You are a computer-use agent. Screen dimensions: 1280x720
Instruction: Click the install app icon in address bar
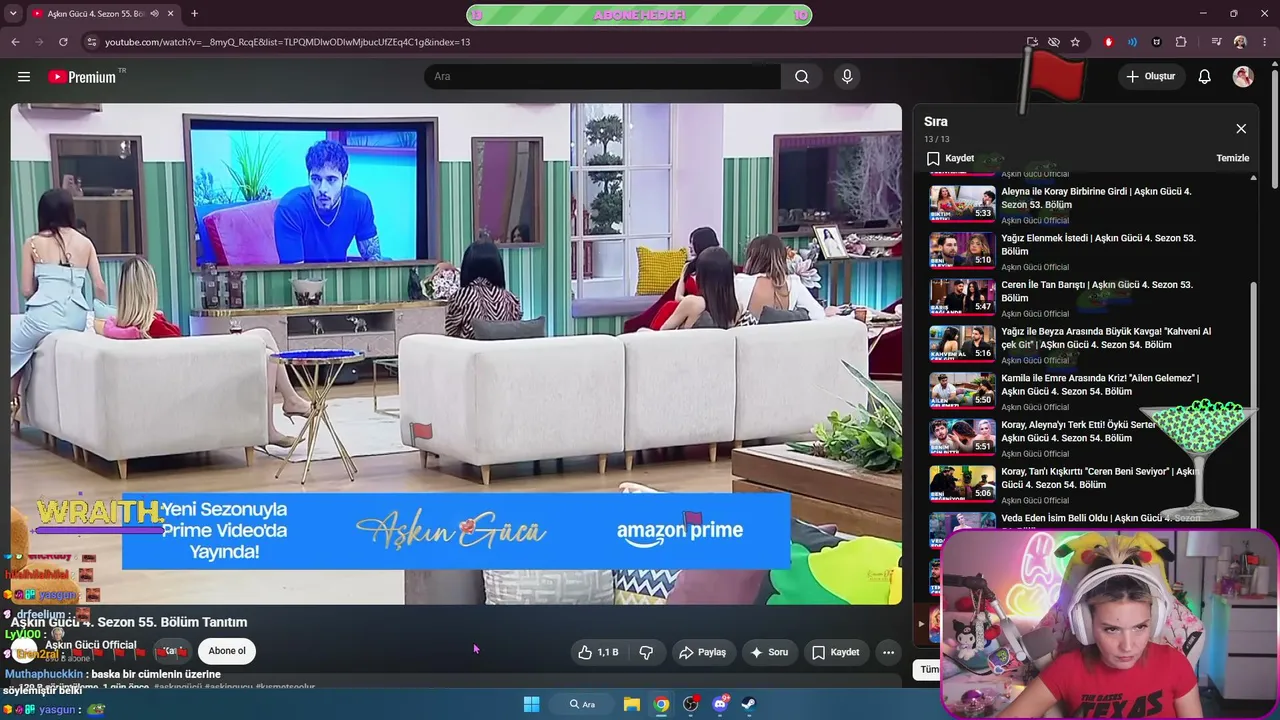pyautogui.click(x=1032, y=42)
